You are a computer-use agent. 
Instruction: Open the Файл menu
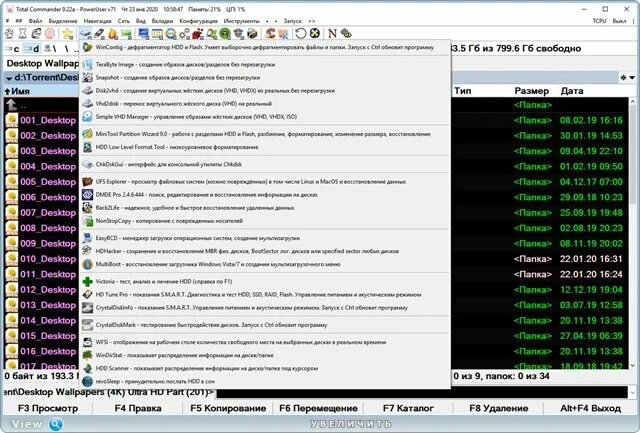click(x=36, y=21)
